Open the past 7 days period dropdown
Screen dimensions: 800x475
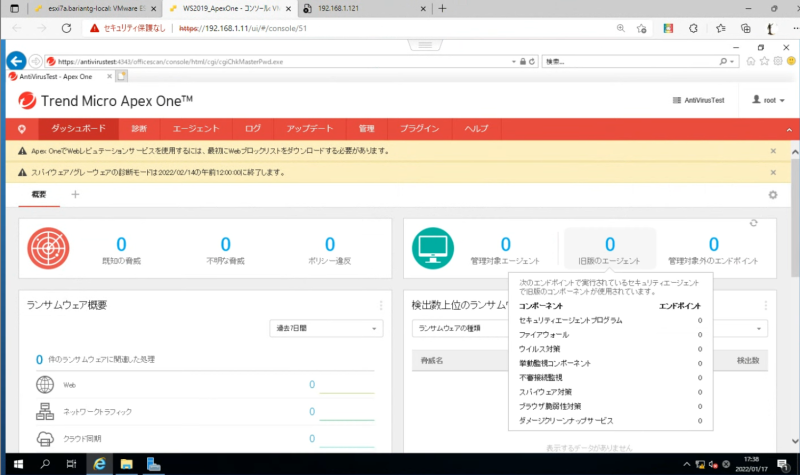pos(326,328)
